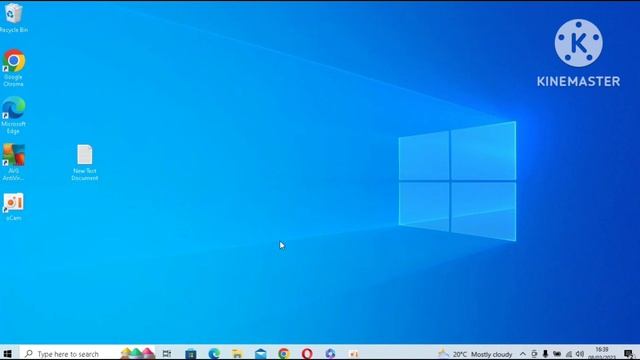The image size is (640, 360).
Task: Open Microsoft Store from the taskbar
Action: pos(191,353)
